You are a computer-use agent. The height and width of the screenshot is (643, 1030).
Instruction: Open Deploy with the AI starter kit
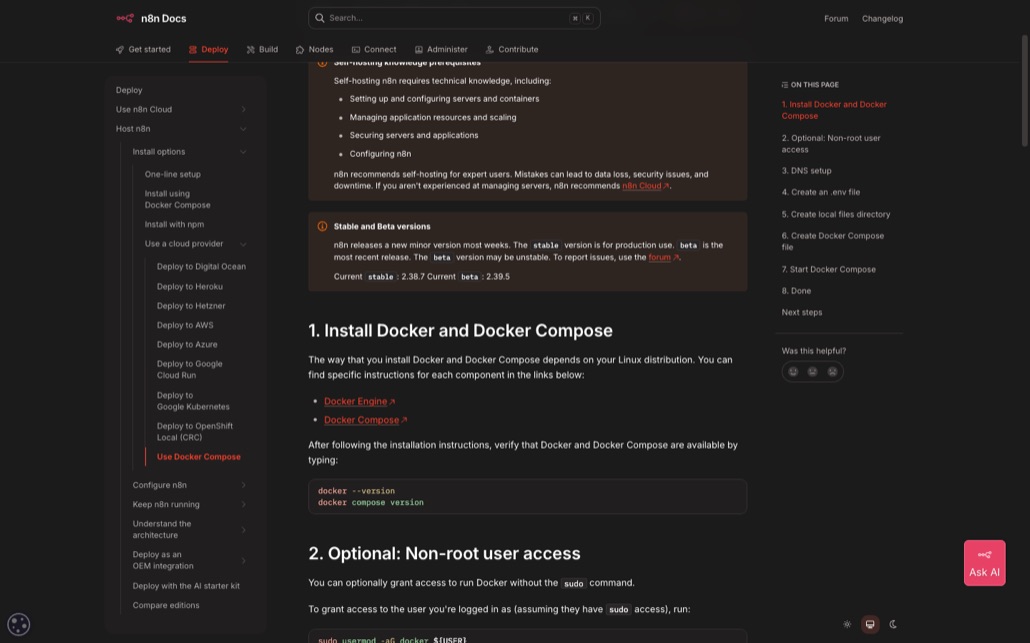coord(186,586)
